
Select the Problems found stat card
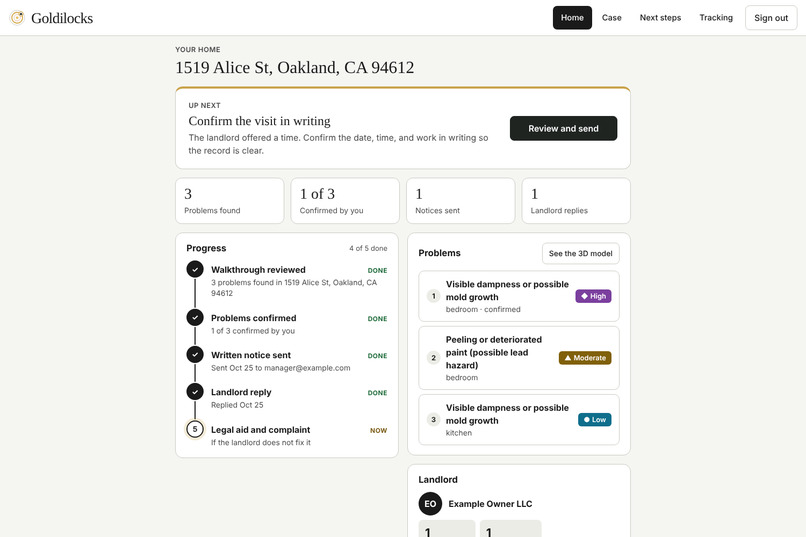pyautogui.click(x=230, y=201)
